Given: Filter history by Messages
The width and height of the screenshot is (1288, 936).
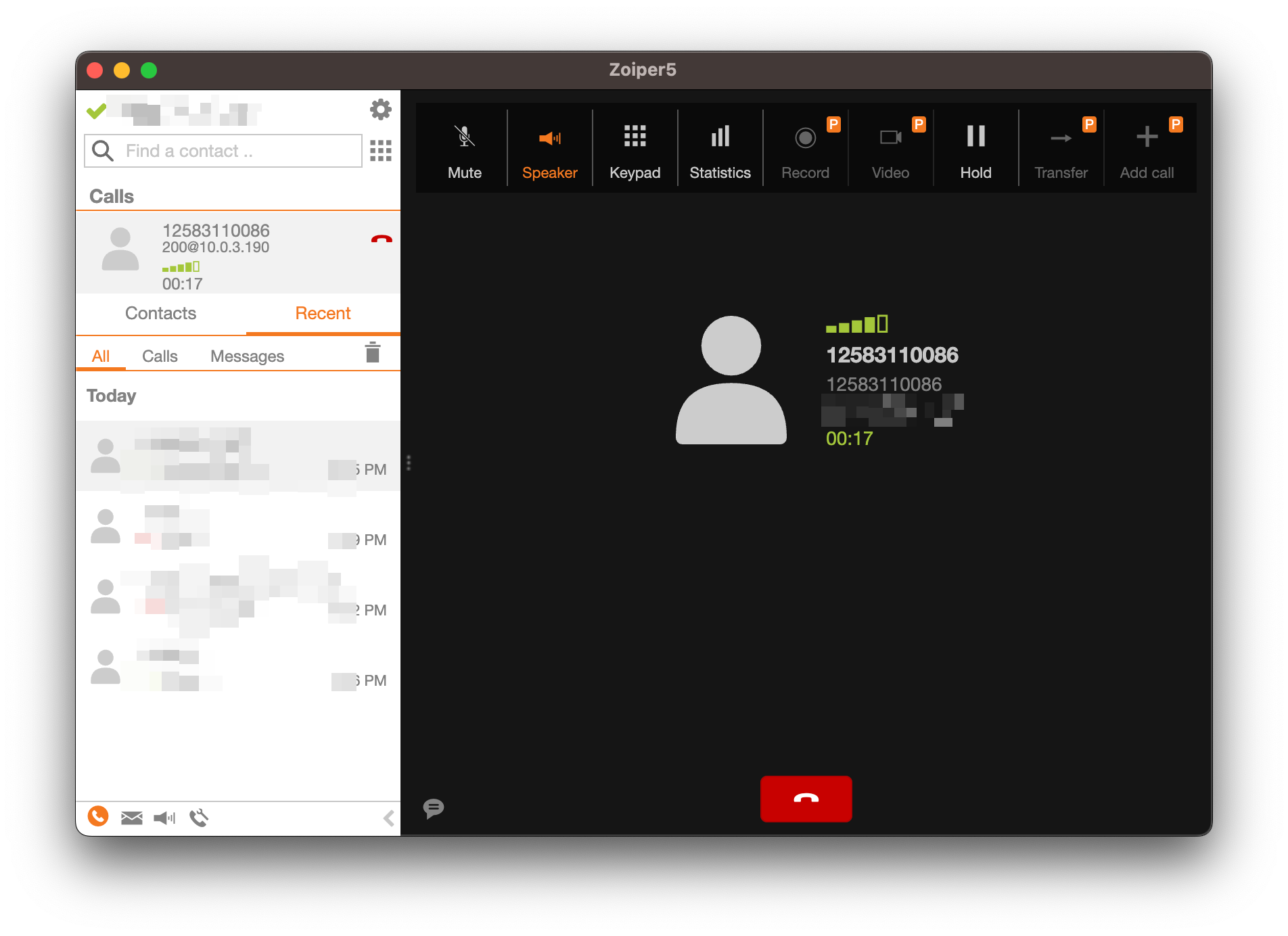Looking at the screenshot, I should tap(247, 356).
